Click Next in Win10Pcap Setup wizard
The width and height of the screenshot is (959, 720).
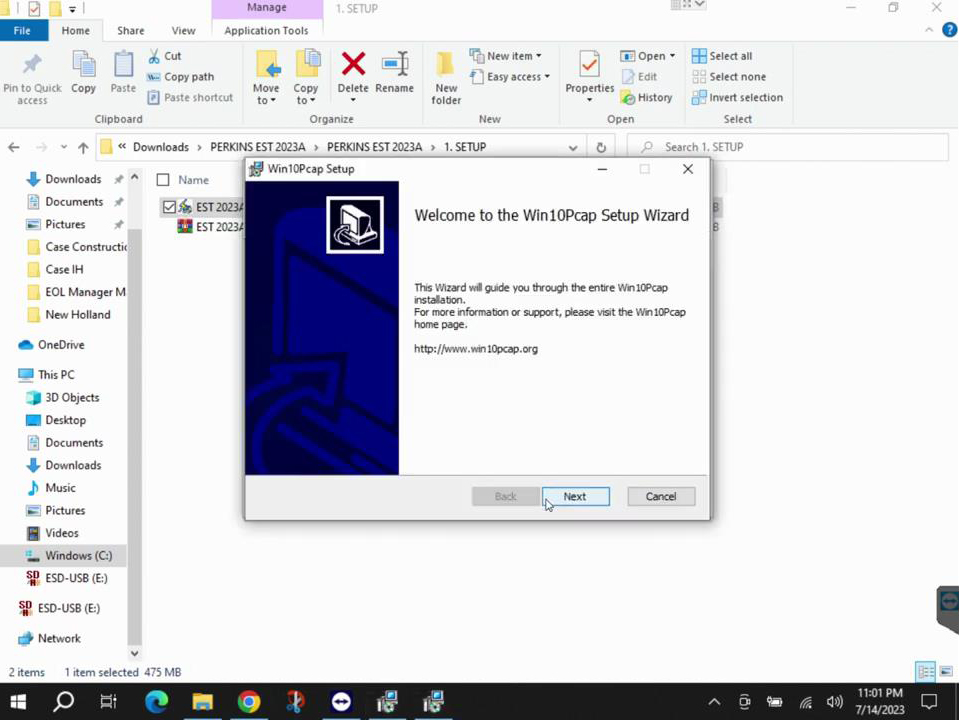pyautogui.click(x=576, y=496)
